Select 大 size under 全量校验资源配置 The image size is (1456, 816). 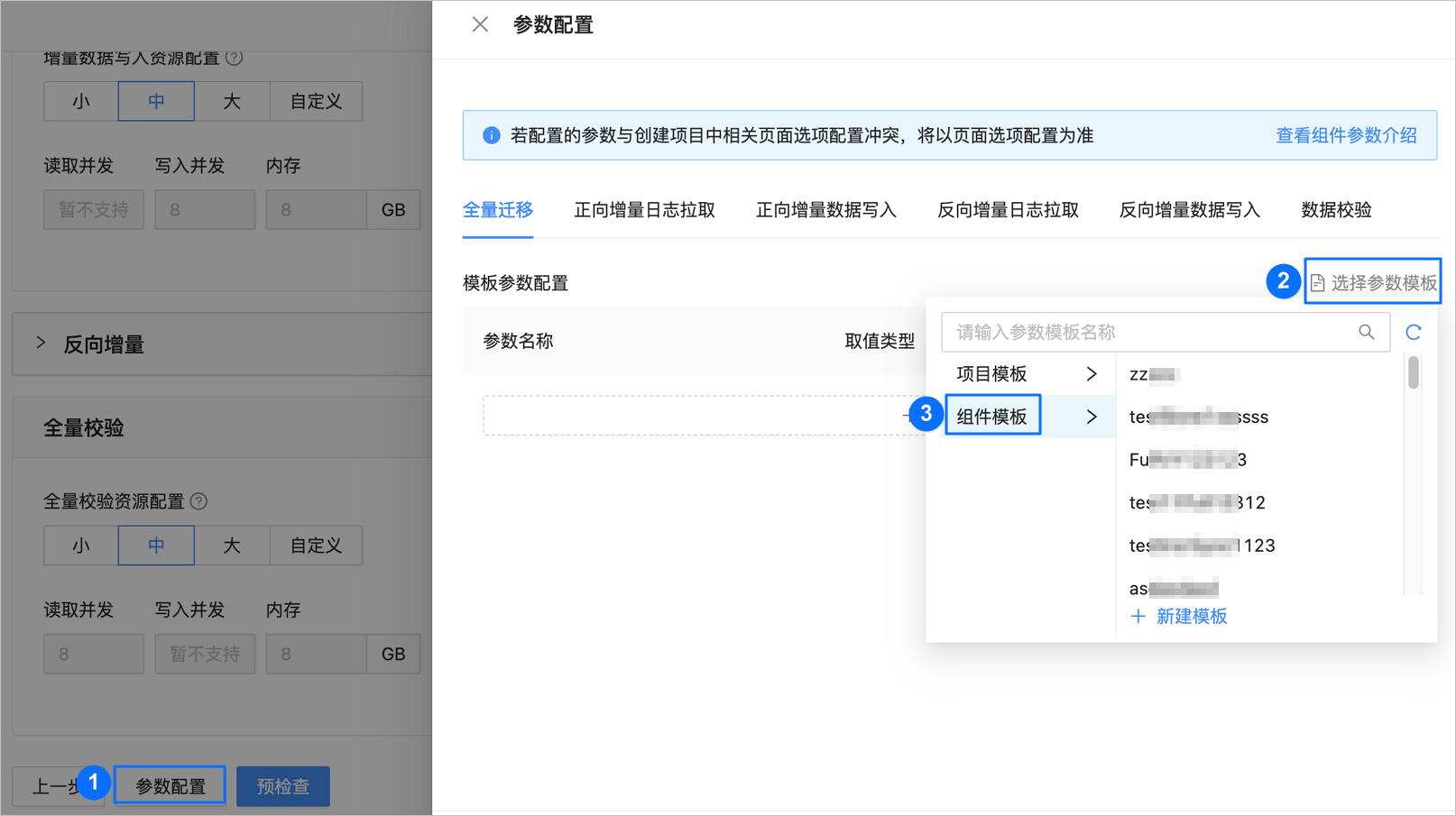tap(232, 546)
